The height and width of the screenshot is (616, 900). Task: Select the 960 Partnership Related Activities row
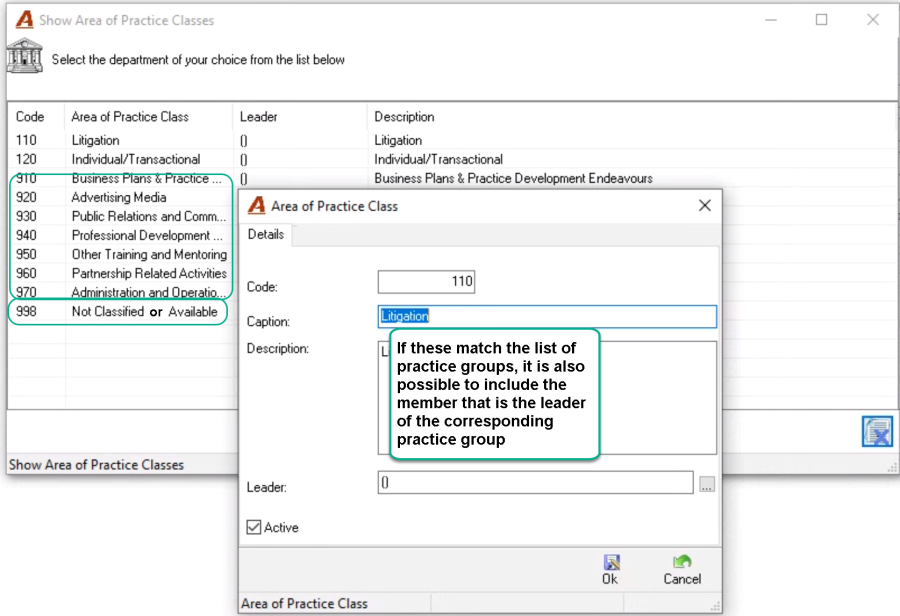coord(122,273)
